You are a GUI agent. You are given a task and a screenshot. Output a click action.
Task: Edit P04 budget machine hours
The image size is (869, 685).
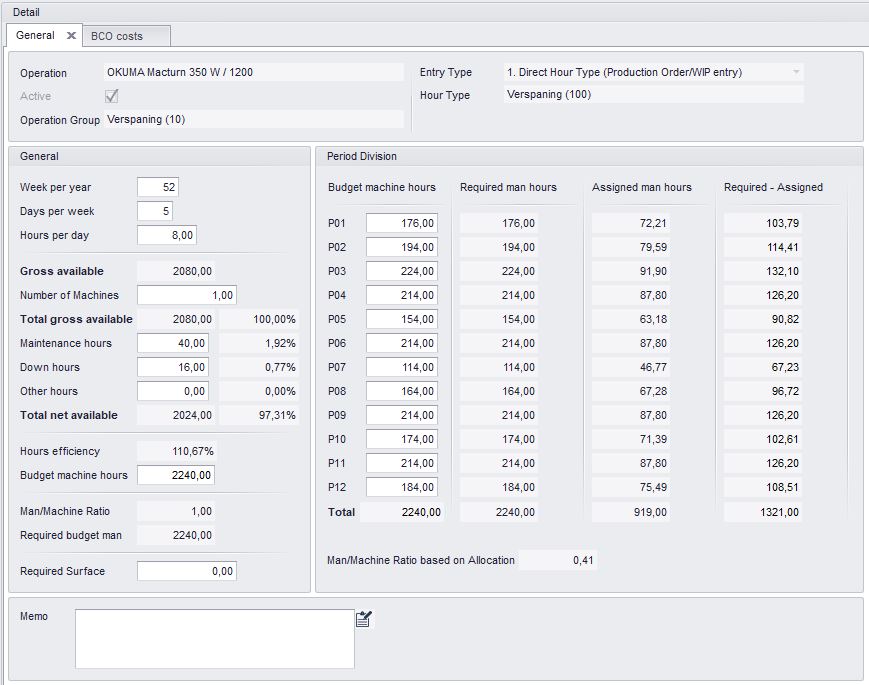click(x=402, y=295)
